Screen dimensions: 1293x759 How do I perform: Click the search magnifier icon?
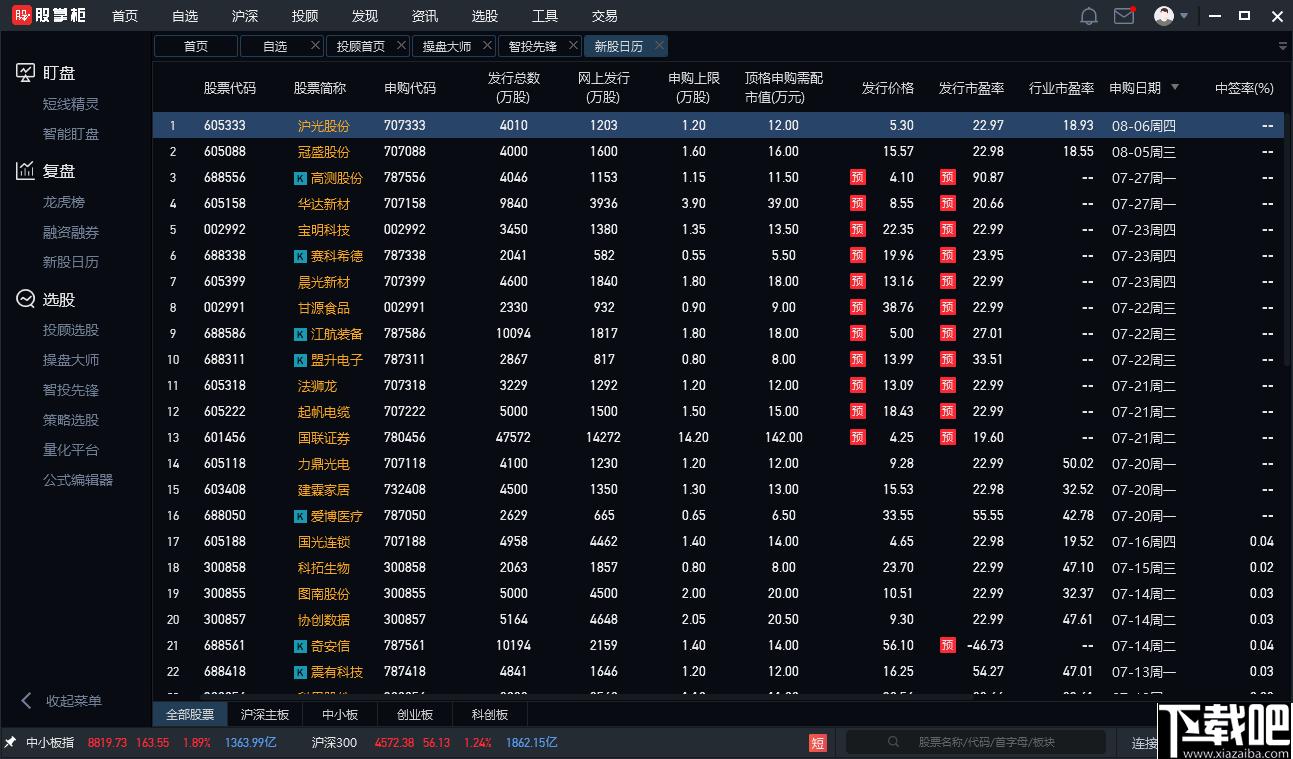click(x=894, y=743)
